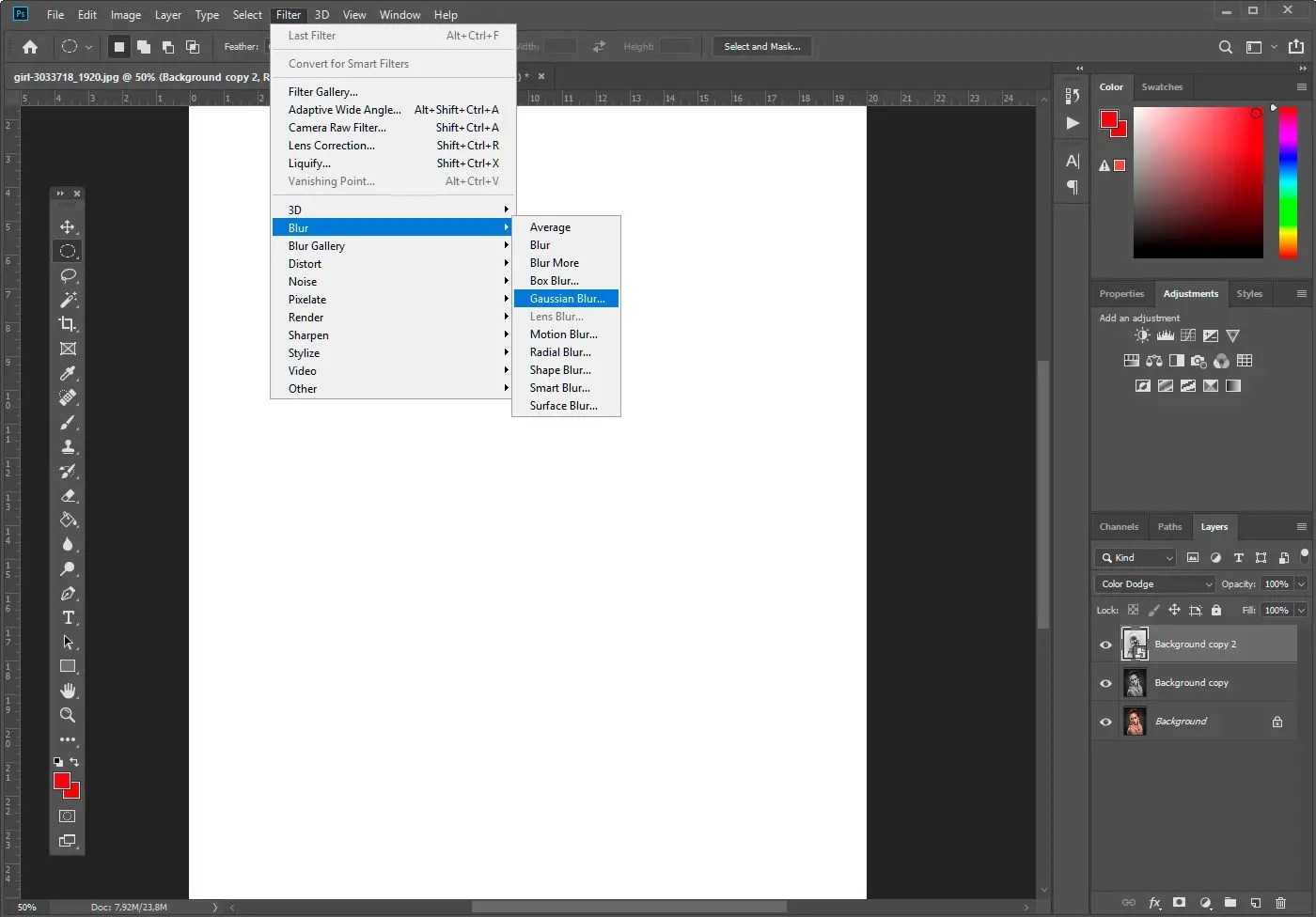This screenshot has height=917, width=1316.
Task: Open the Opacity dropdown in the Layers panel
Action: pyautogui.click(x=1300, y=583)
